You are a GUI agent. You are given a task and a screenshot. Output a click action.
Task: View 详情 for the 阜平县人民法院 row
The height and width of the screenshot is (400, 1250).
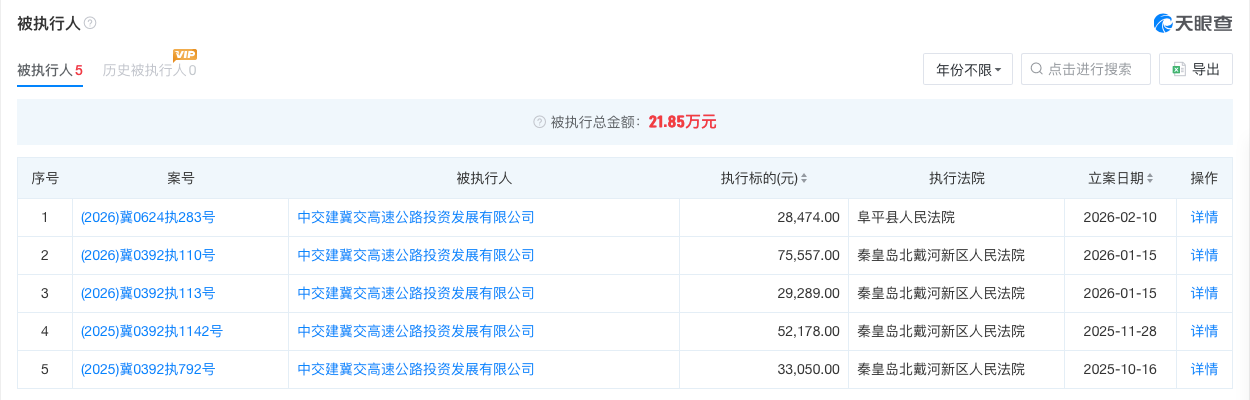tap(1204, 217)
